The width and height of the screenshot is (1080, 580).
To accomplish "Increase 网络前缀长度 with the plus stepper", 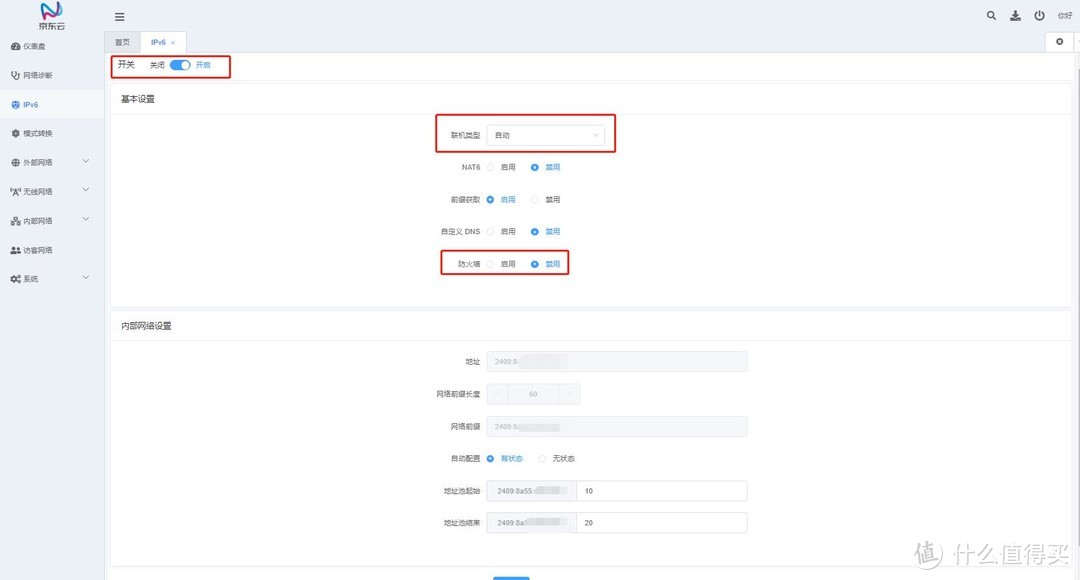I will (x=569, y=393).
